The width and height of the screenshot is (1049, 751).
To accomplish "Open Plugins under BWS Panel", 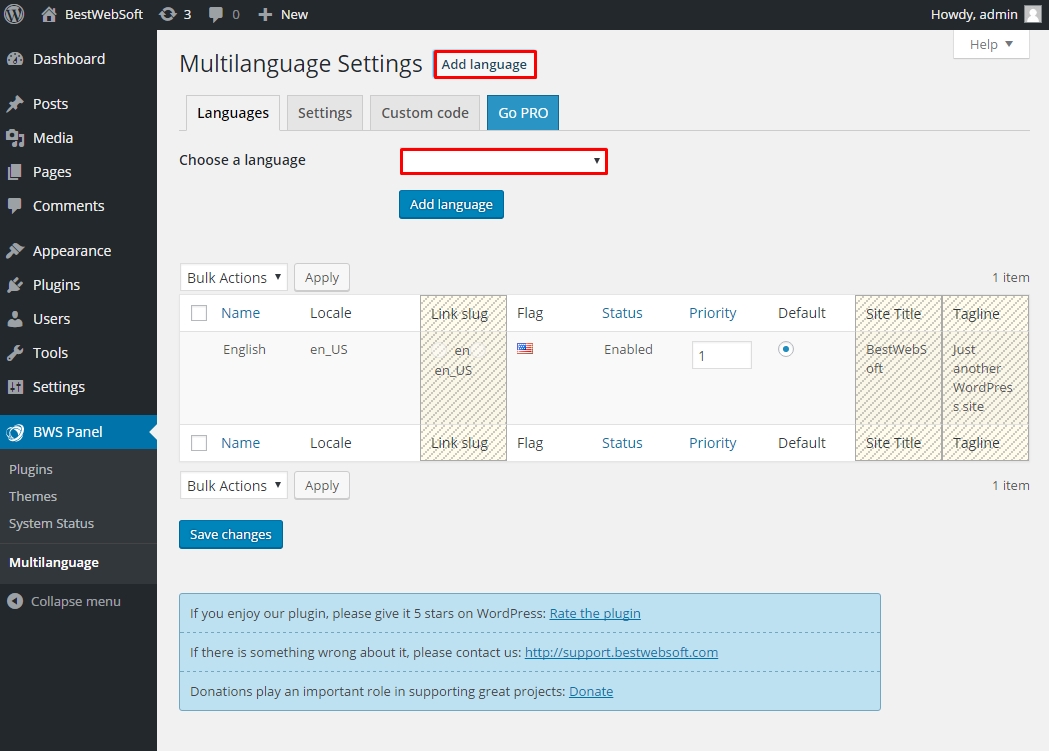I will (x=31, y=469).
